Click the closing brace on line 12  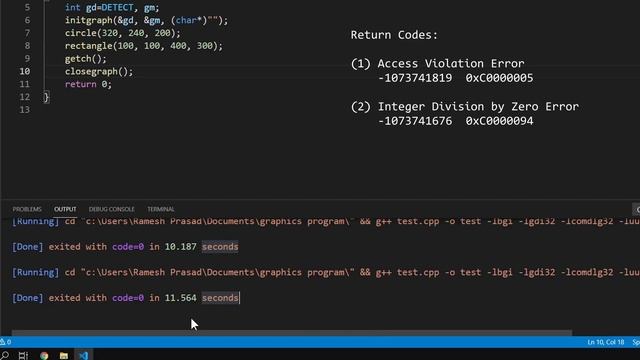click(x=46, y=97)
